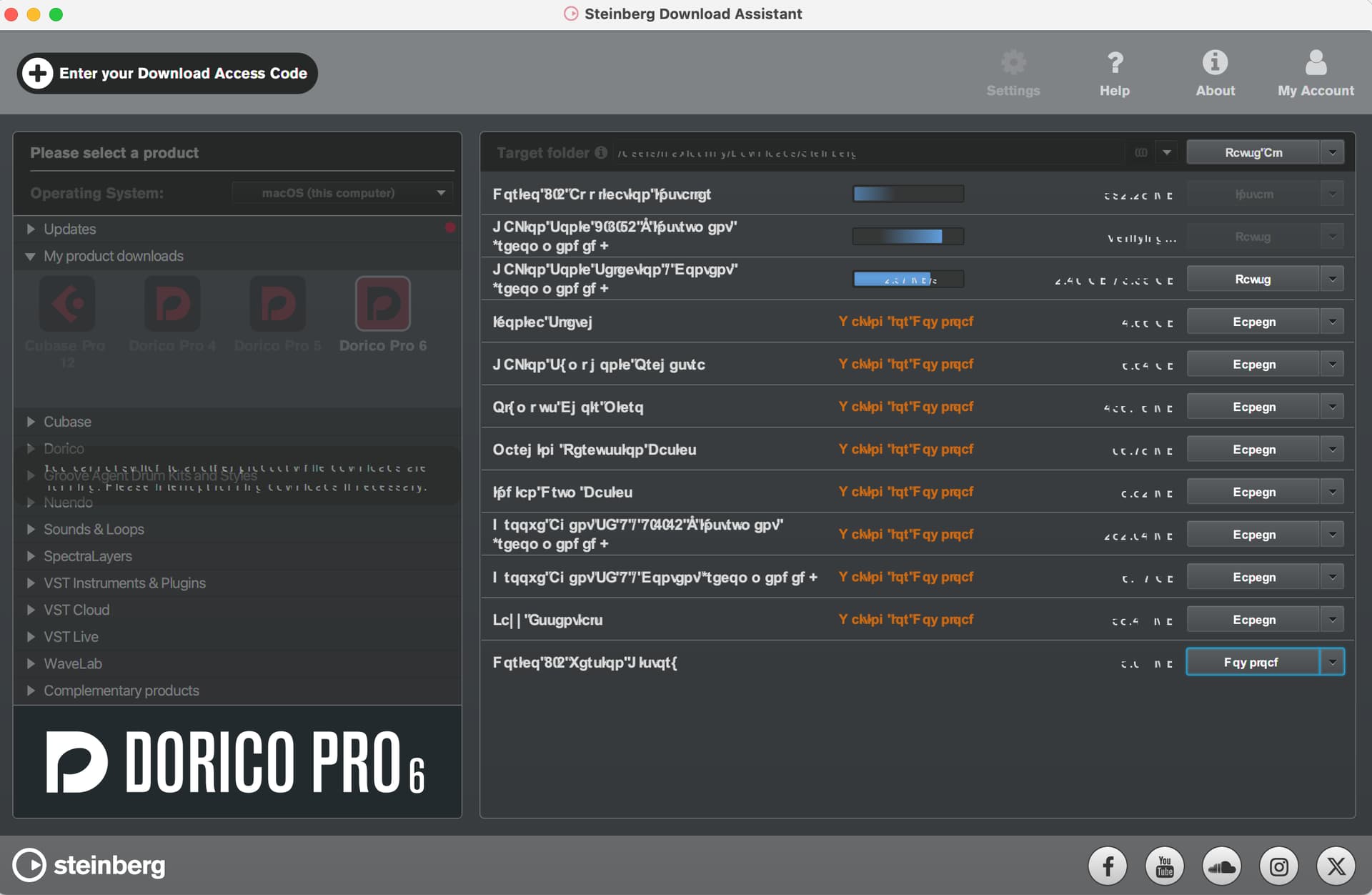Expand the VST Cloud category
Viewport: 1372px width, 895px height.
click(31, 610)
